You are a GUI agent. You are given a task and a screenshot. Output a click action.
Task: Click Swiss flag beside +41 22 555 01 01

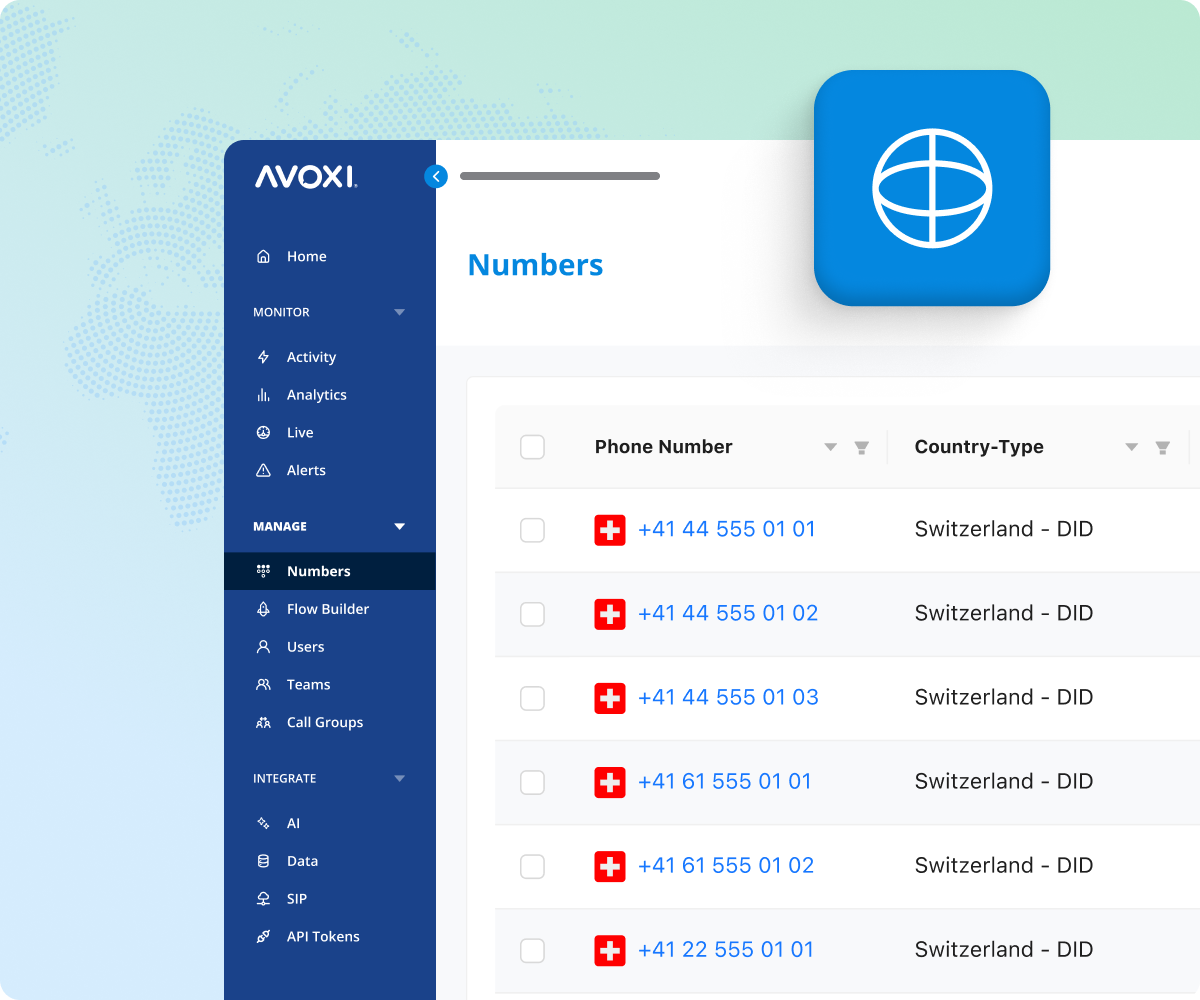tap(610, 950)
